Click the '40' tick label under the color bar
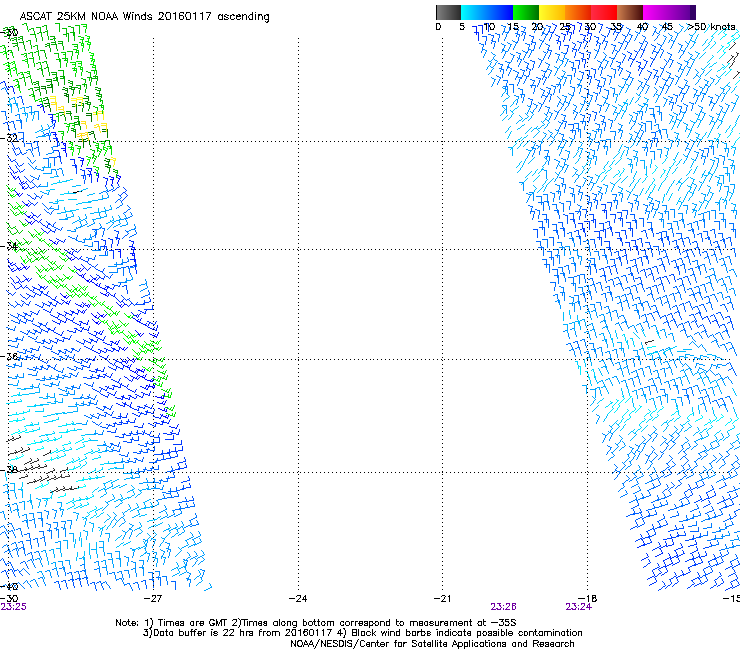Image resolution: width=740 pixels, height=650 pixels. pos(642,27)
